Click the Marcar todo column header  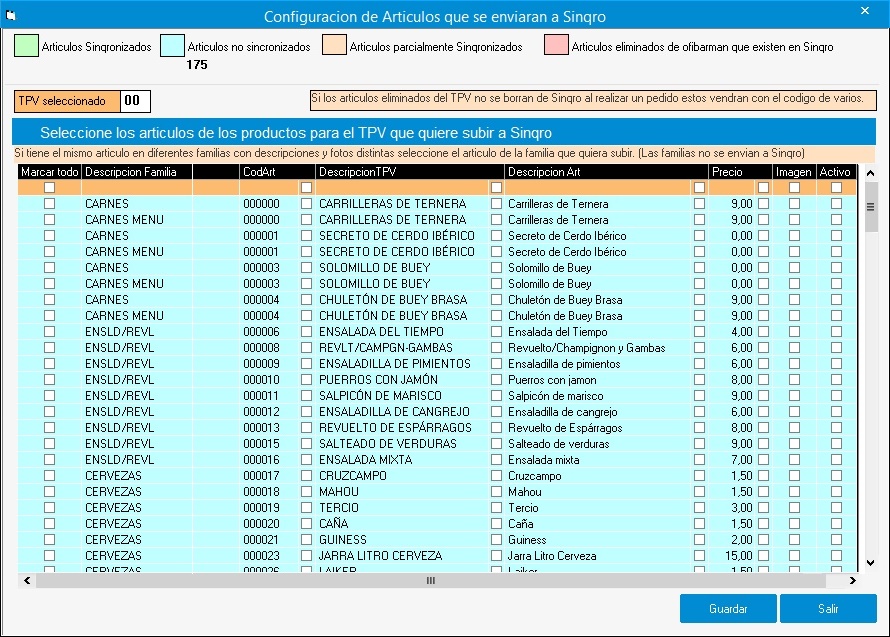tap(49, 172)
